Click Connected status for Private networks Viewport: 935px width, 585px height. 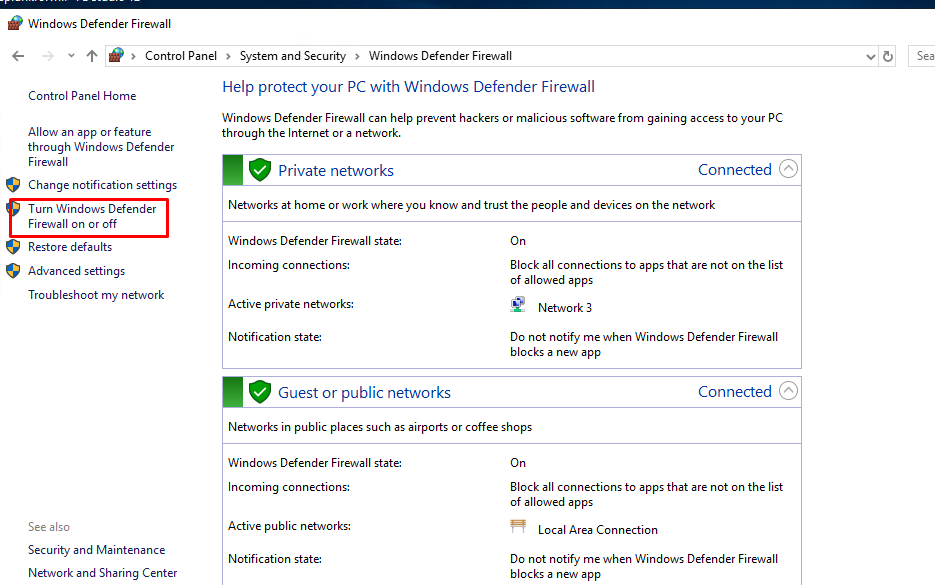pyautogui.click(x=735, y=170)
